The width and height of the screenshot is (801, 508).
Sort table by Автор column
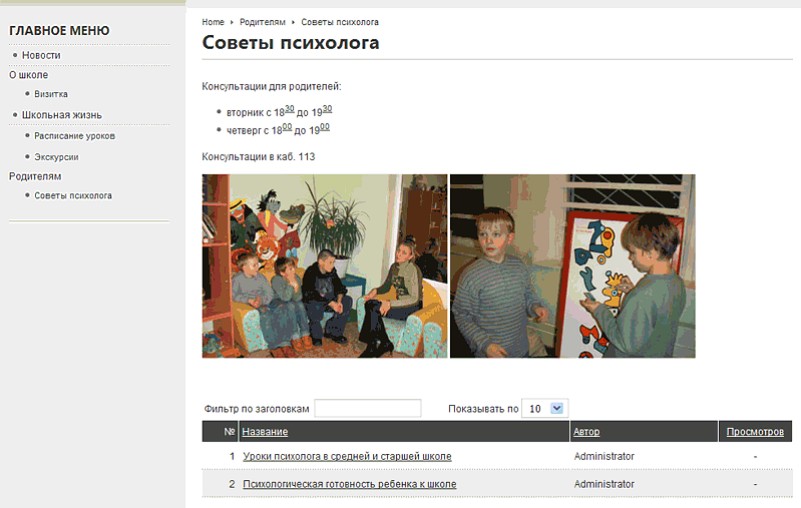coord(586,432)
